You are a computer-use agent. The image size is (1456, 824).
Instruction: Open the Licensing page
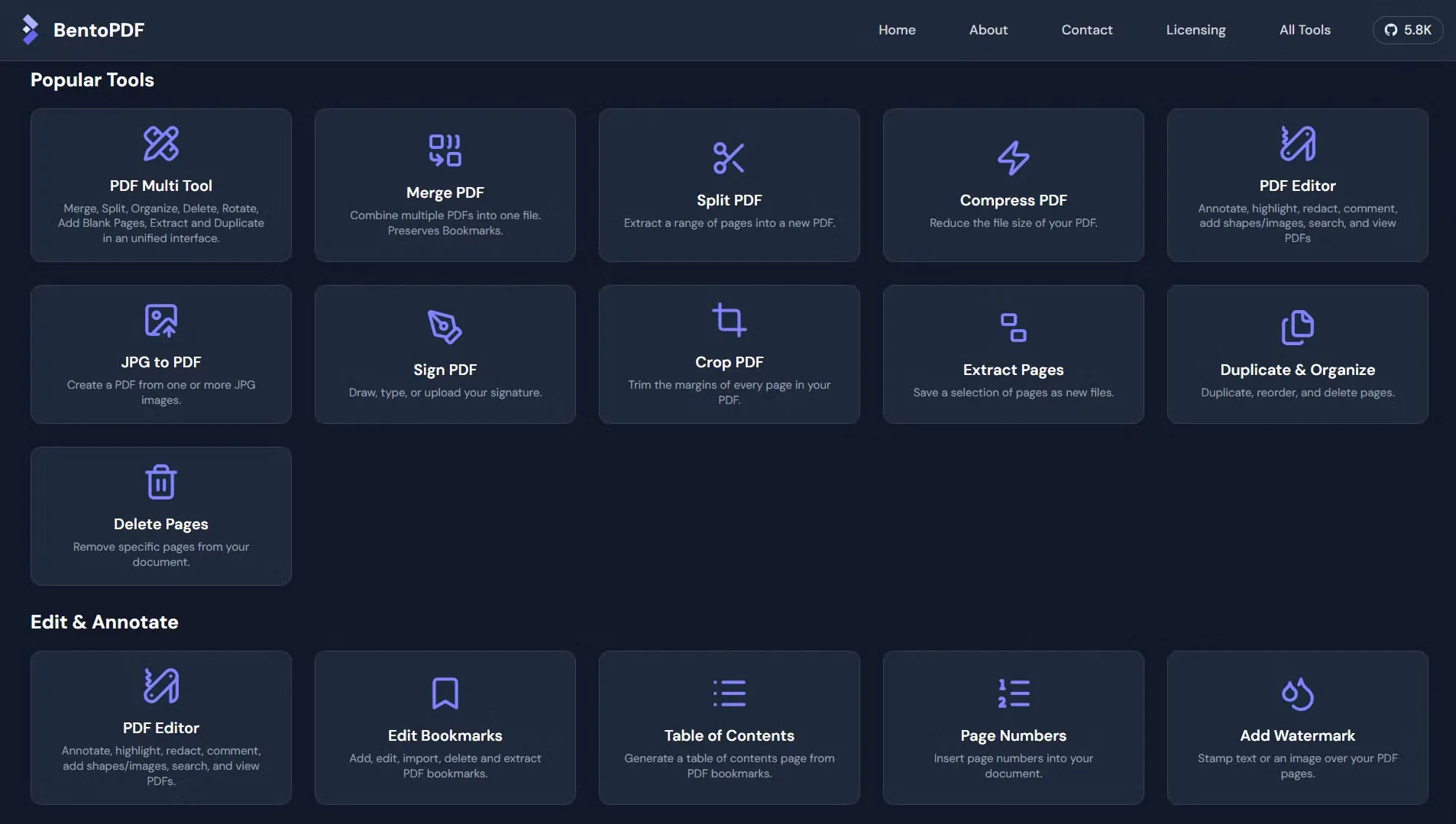tap(1196, 30)
